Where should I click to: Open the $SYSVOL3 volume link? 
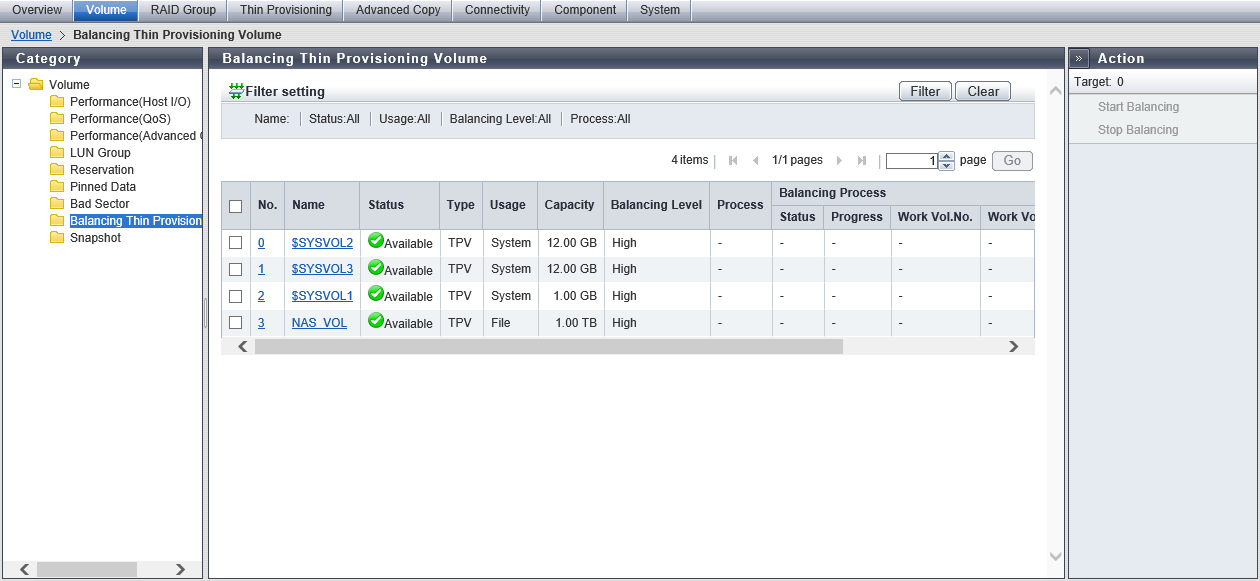[x=322, y=269]
